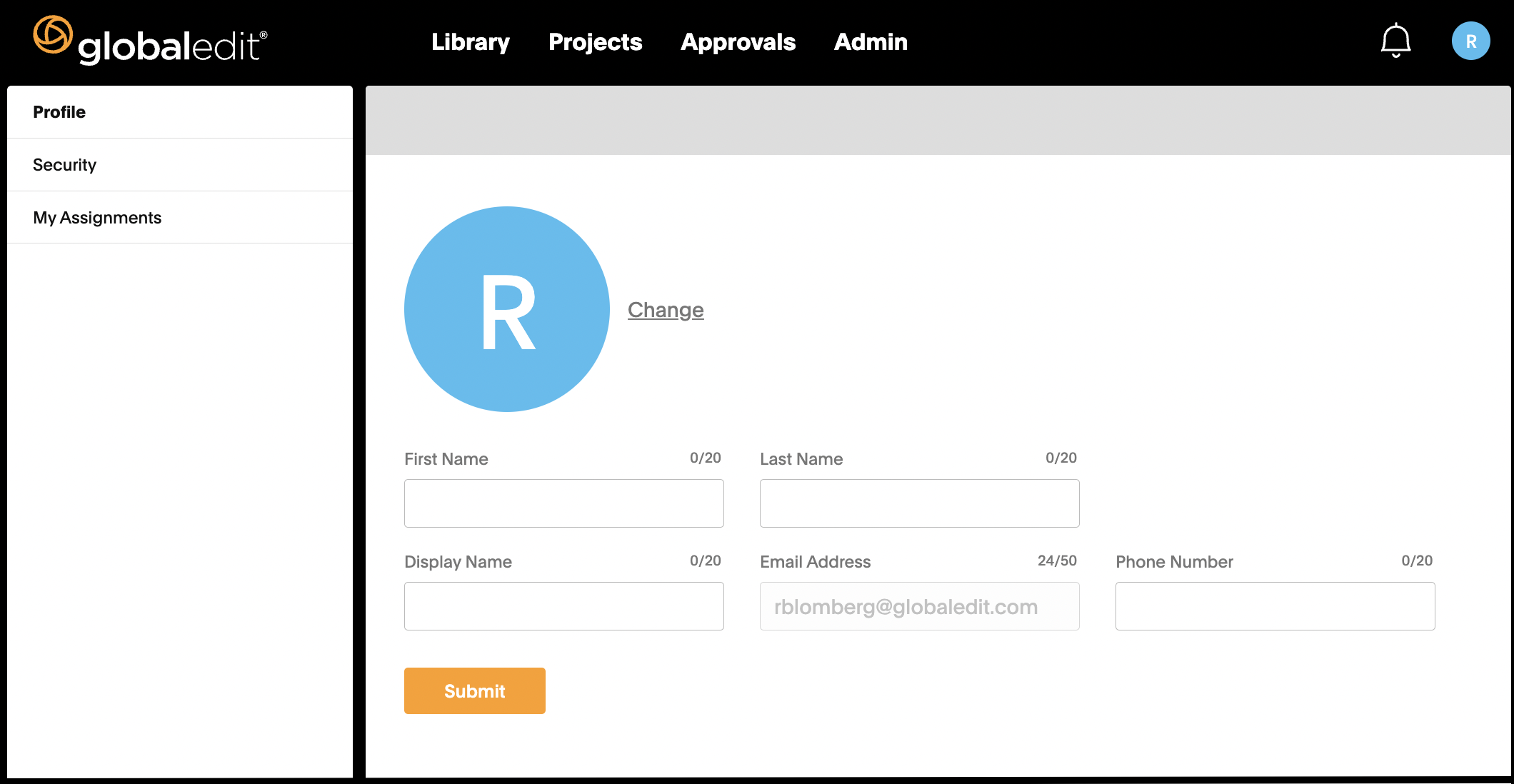The width and height of the screenshot is (1514, 784).
Task: Click the large R profile picture
Action: coord(507,309)
